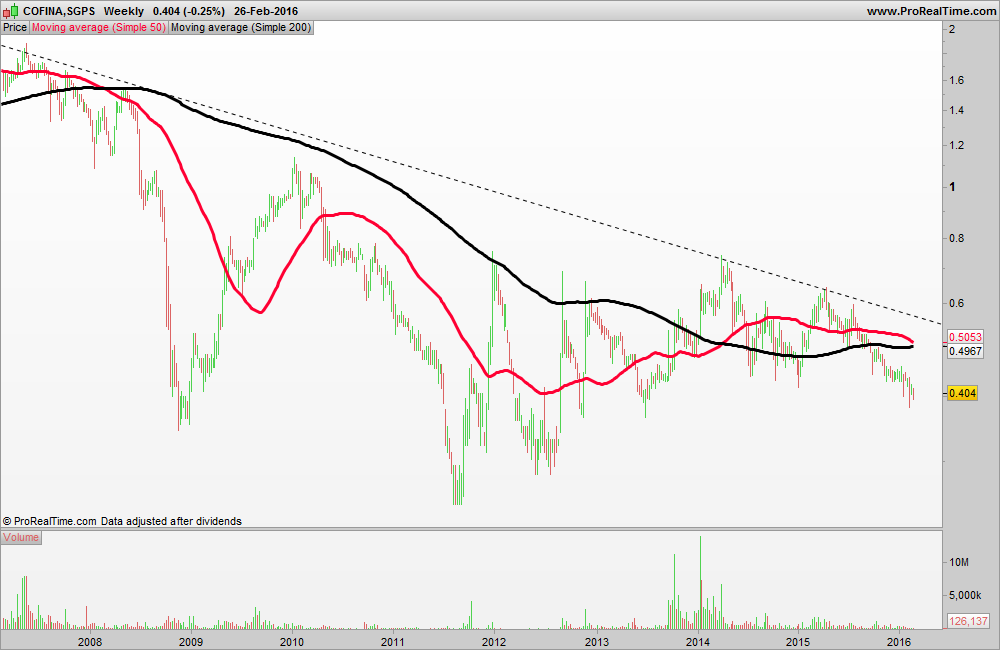1000x650 pixels.
Task: Click the 2008 label on the time axis
Action: [x=90, y=642]
